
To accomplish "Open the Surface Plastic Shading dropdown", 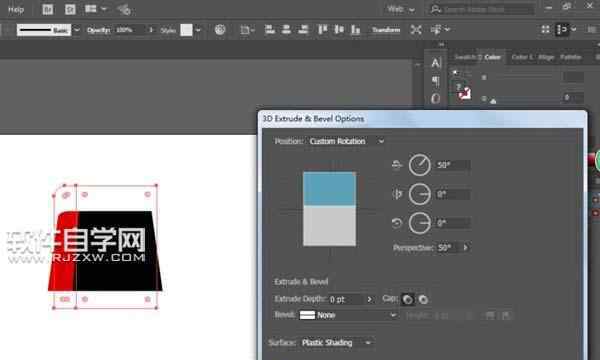I will click(x=336, y=342).
